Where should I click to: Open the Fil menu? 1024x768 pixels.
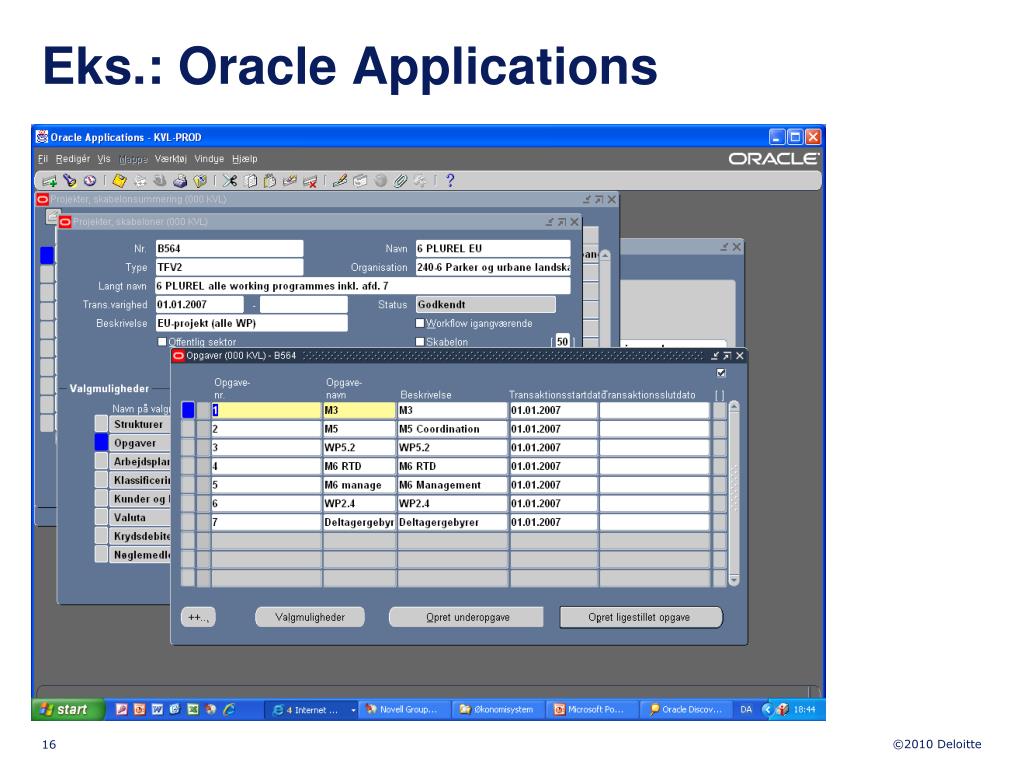pos(42,159)
